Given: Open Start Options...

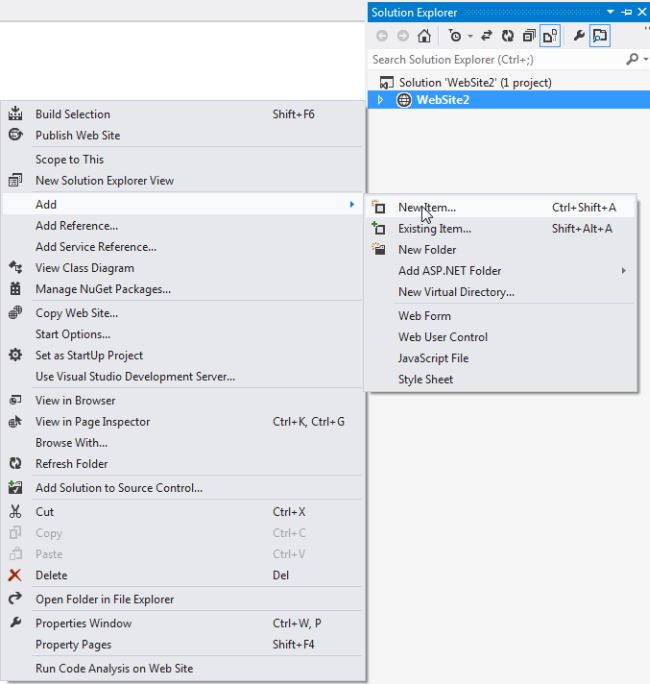Looking at the screenshot, I should 183,335.
